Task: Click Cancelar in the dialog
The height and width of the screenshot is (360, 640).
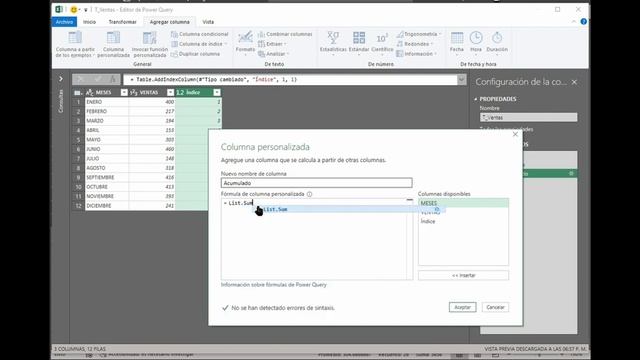Action: click(x=495, y=307)
